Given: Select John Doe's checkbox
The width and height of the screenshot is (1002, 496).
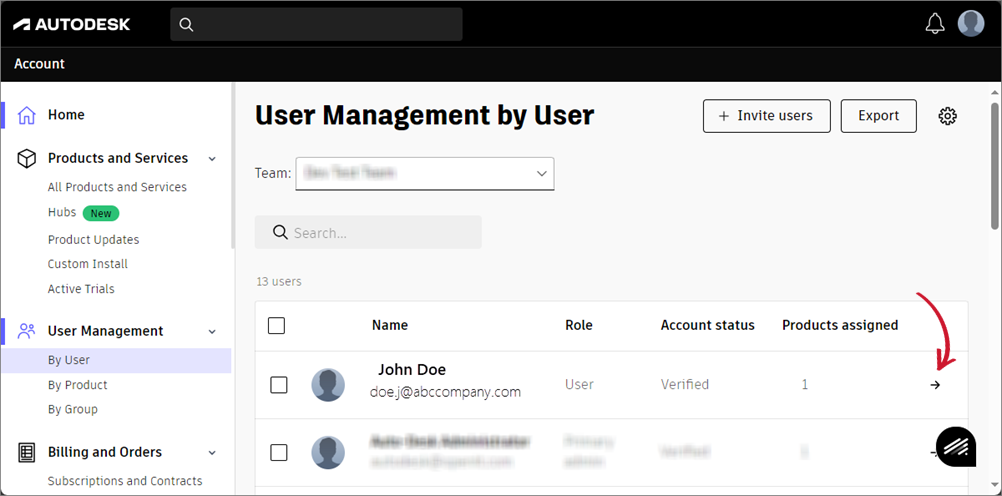Looking at the screenshot, I should coord(279,385).
